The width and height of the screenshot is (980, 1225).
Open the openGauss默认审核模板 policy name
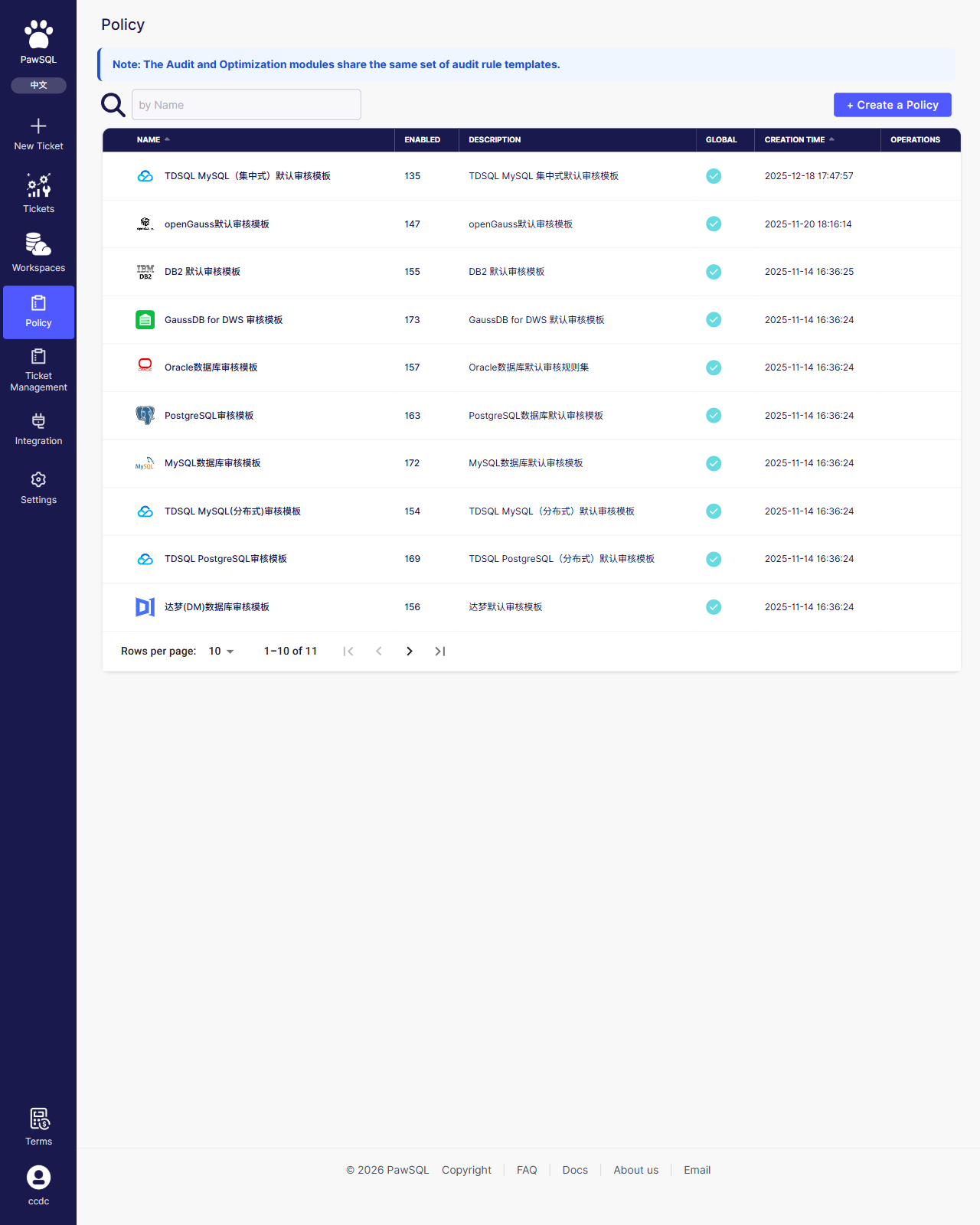[x=217, y=224]
